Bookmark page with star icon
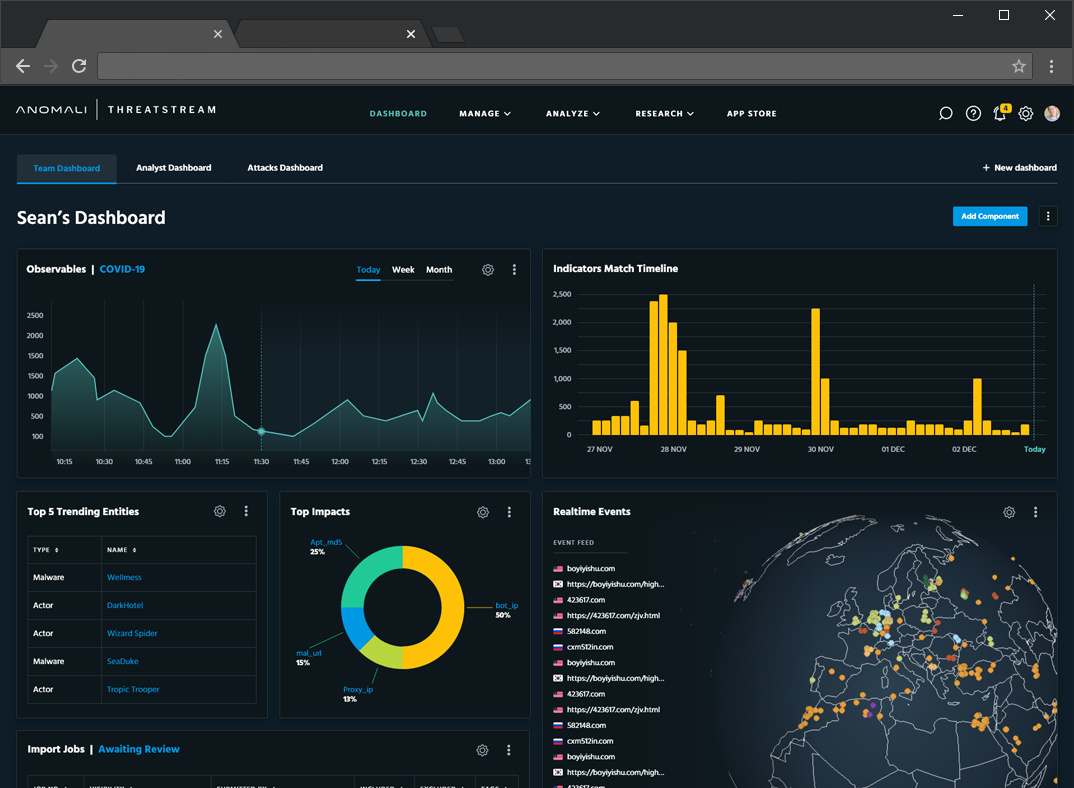1074x788 pixels. [x=1019, y=66]
